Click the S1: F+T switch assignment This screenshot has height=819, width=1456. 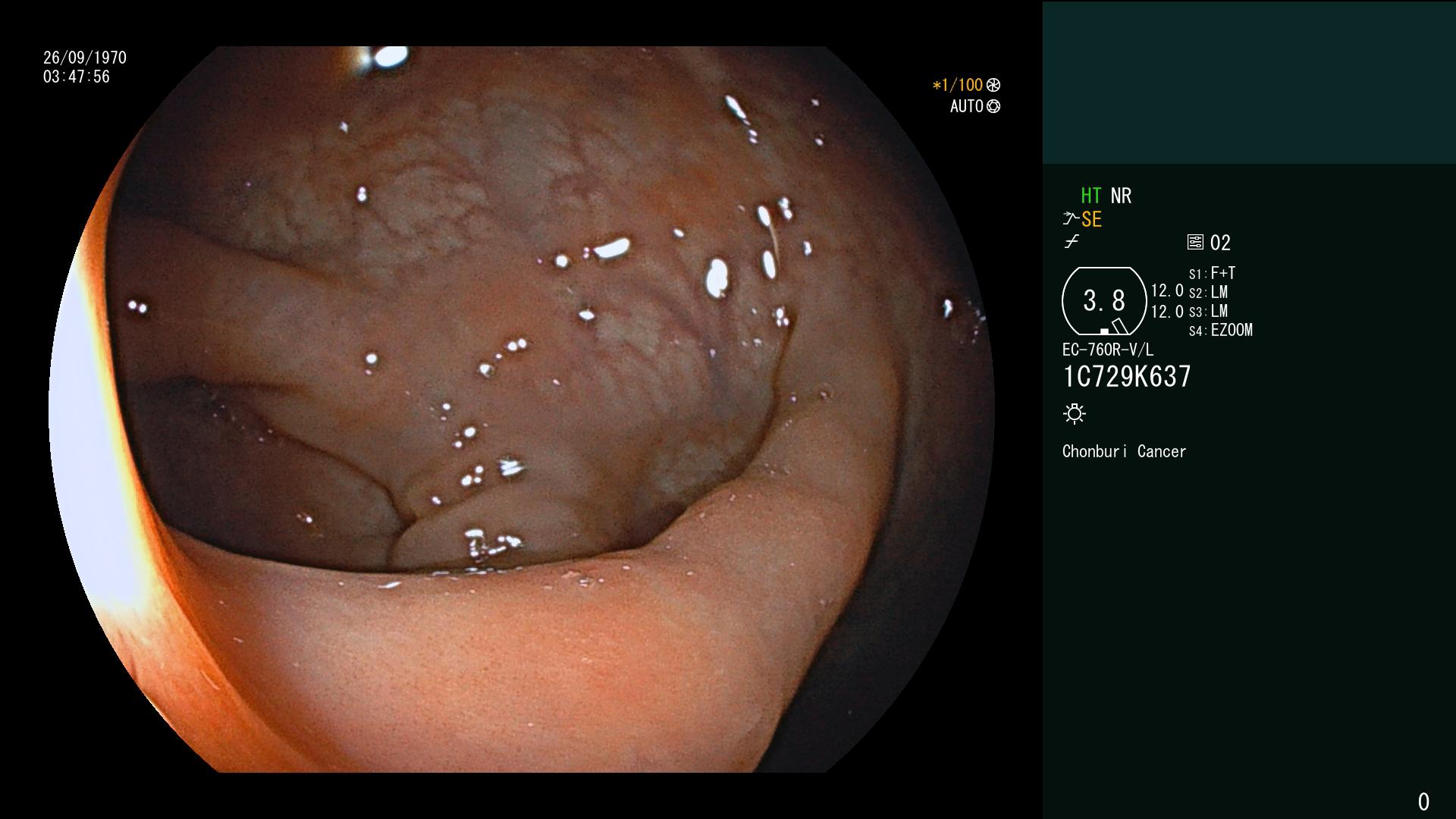point(1213,273)
